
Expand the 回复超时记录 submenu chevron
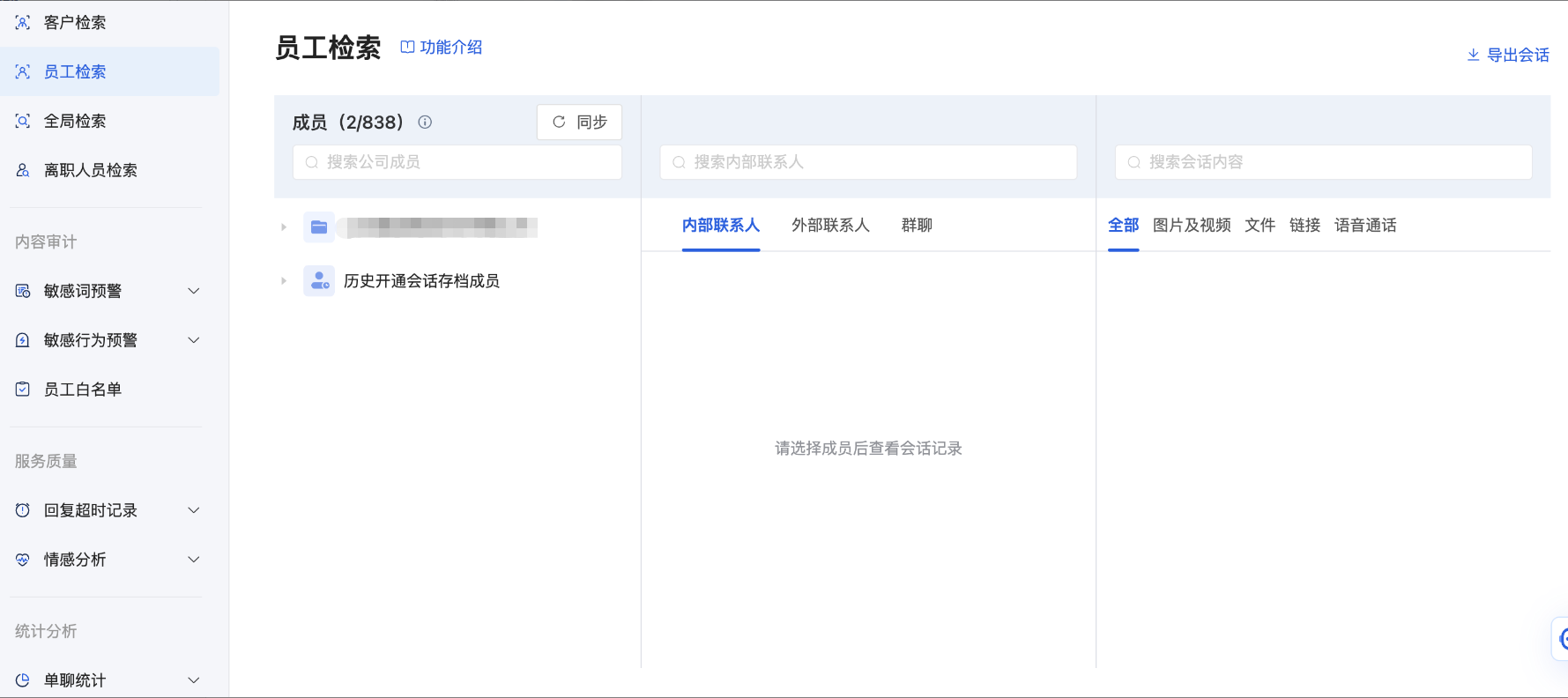point(194,511)
